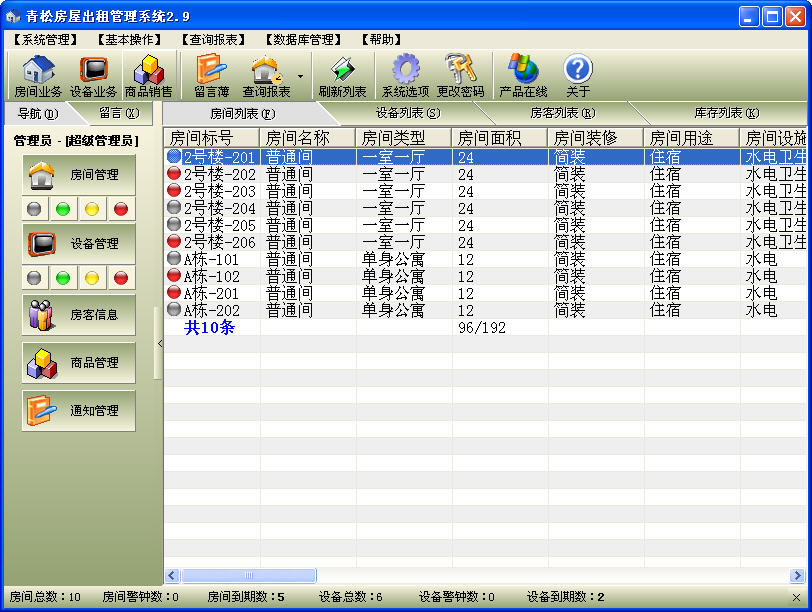The image size is (812, 612).
Task: Sort by 房间用途 column header
Action: point(691,138)
